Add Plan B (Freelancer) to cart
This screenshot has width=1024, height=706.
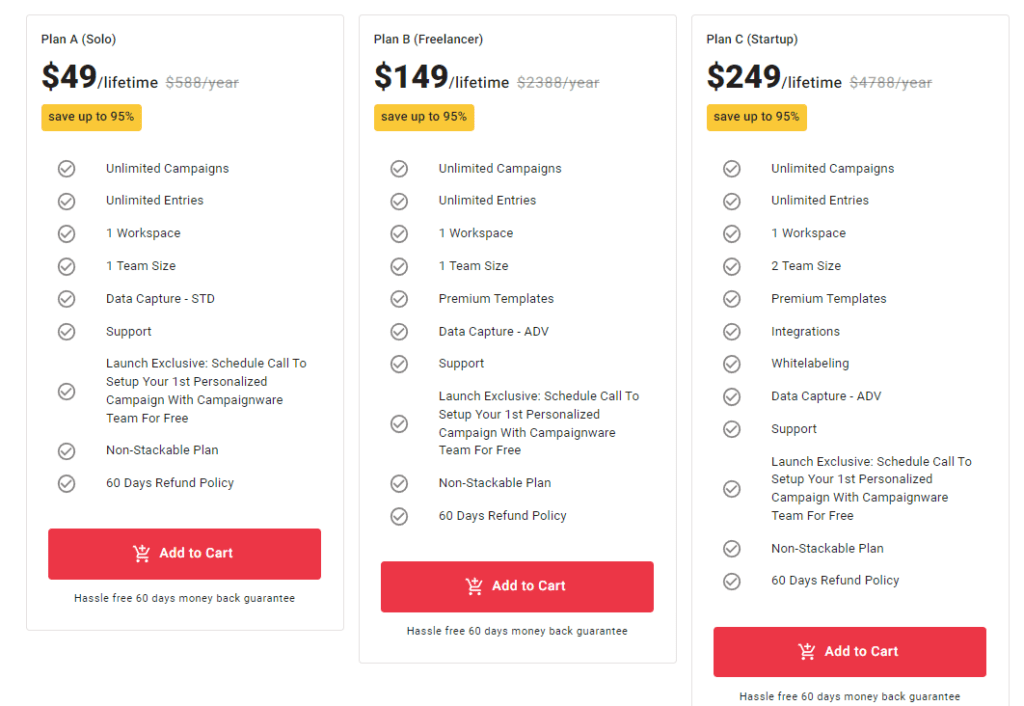[x=516, y=587]
